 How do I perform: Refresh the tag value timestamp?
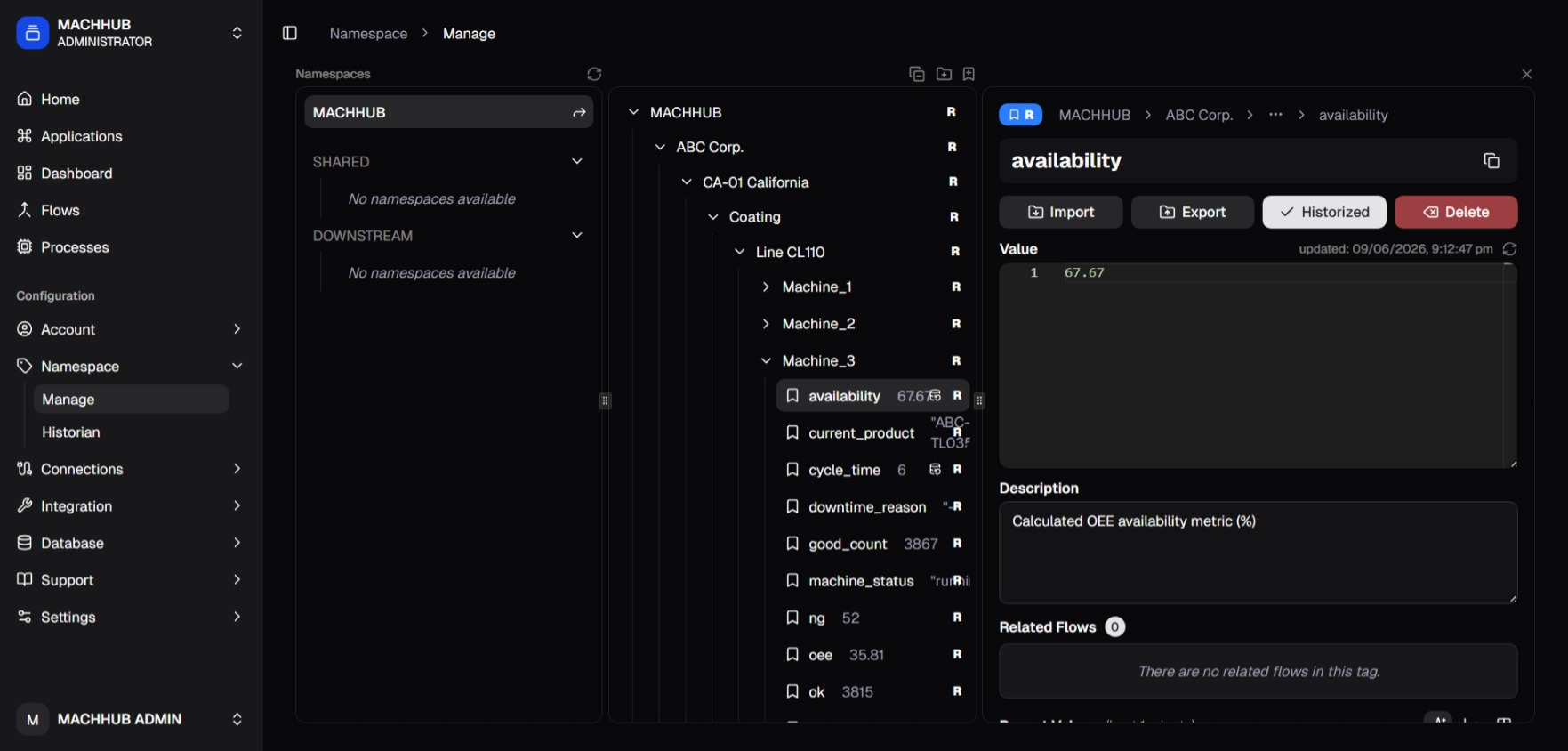coord(1509,249)
